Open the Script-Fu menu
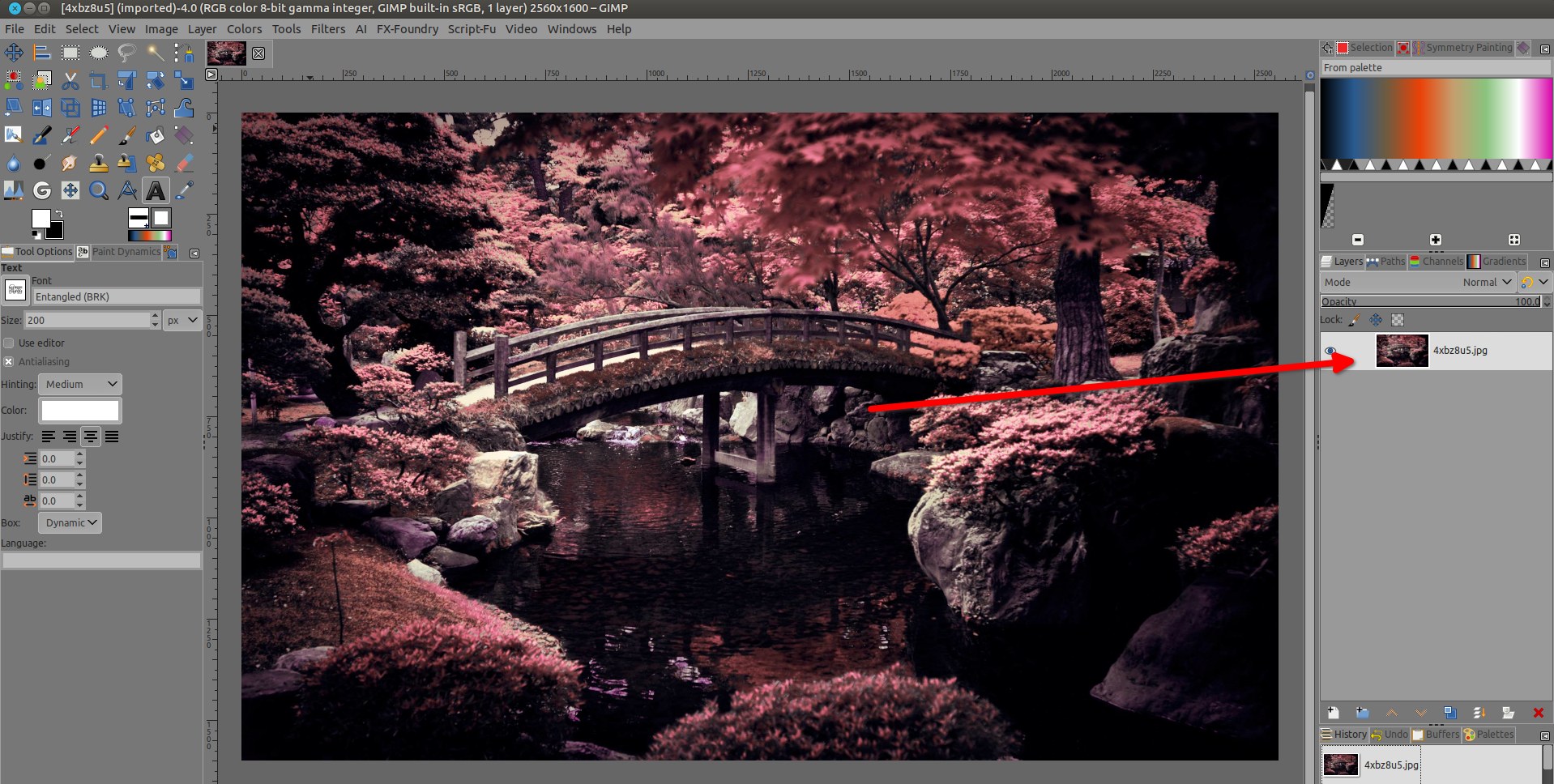 pyautogui.click(x=472, y=29)
